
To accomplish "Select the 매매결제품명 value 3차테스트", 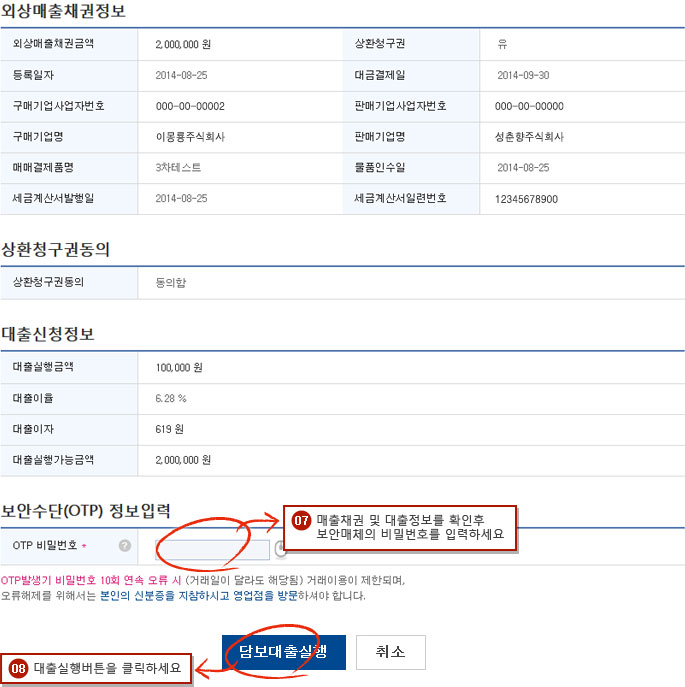I will tap(178, 167).
